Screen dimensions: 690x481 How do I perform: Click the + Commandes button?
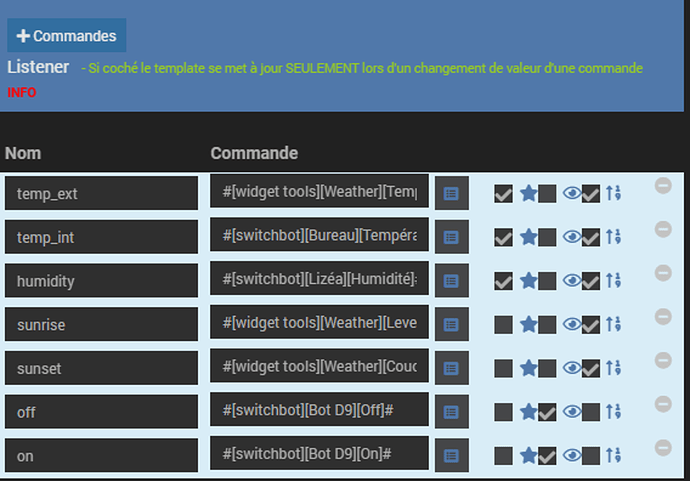[x=66, y=35]
